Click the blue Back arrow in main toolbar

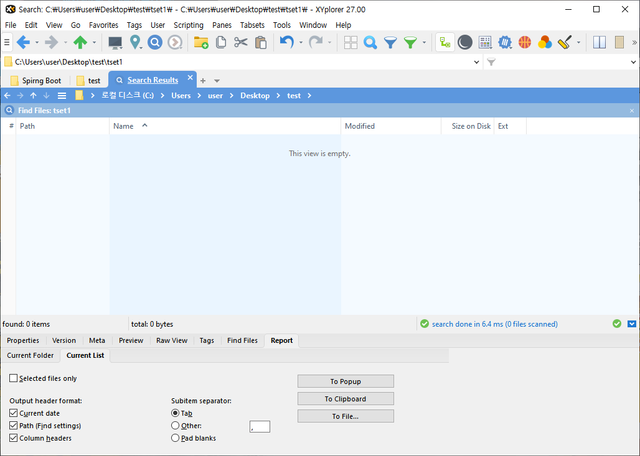click(23, 42)
